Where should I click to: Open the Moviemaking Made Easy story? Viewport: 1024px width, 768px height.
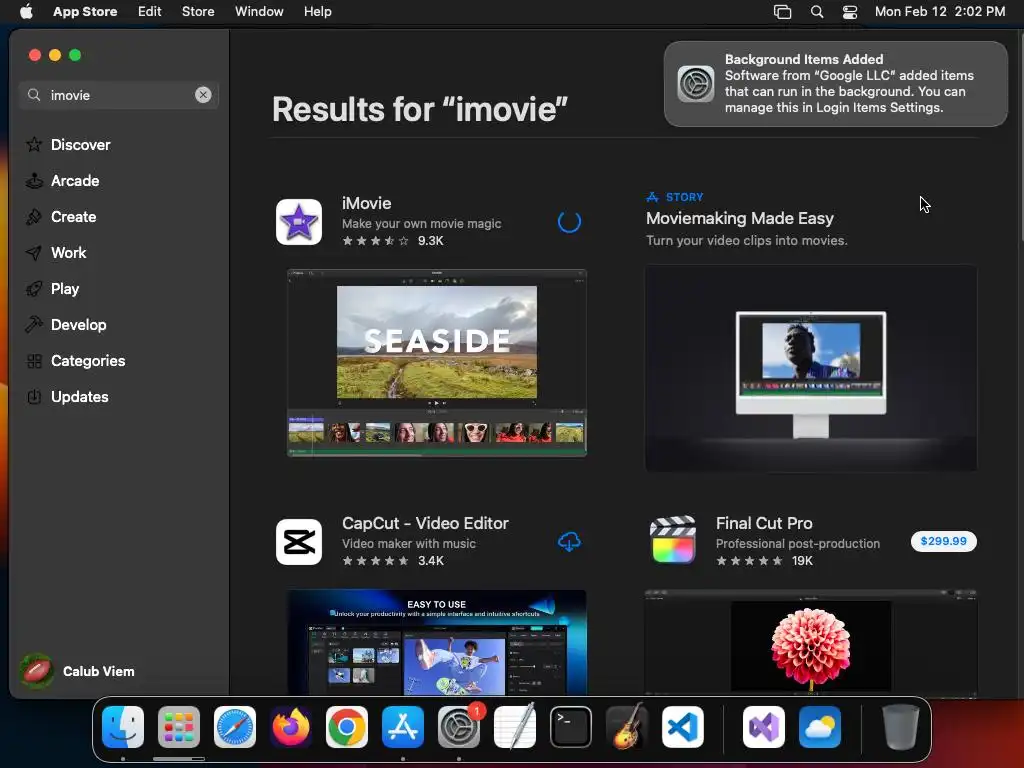[740, 218]
